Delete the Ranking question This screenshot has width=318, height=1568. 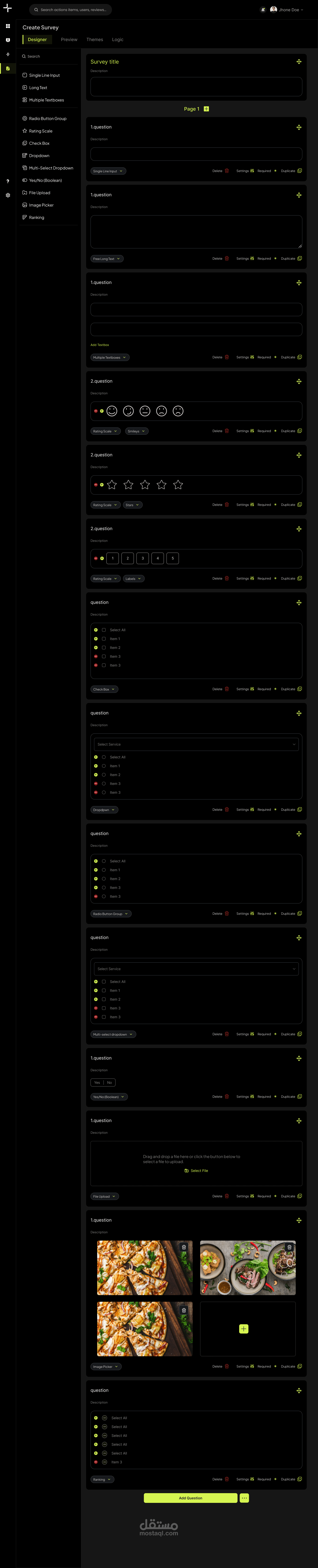(221, 1479)
